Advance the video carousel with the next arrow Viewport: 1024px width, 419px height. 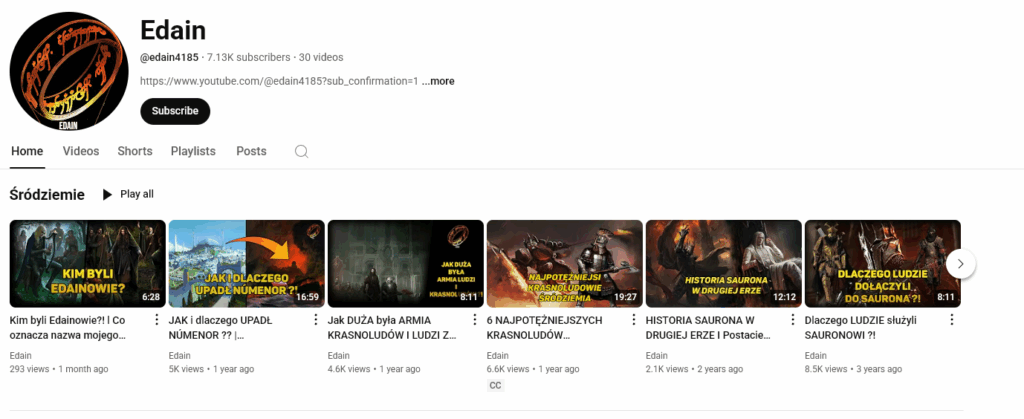(x=961, y=264)
